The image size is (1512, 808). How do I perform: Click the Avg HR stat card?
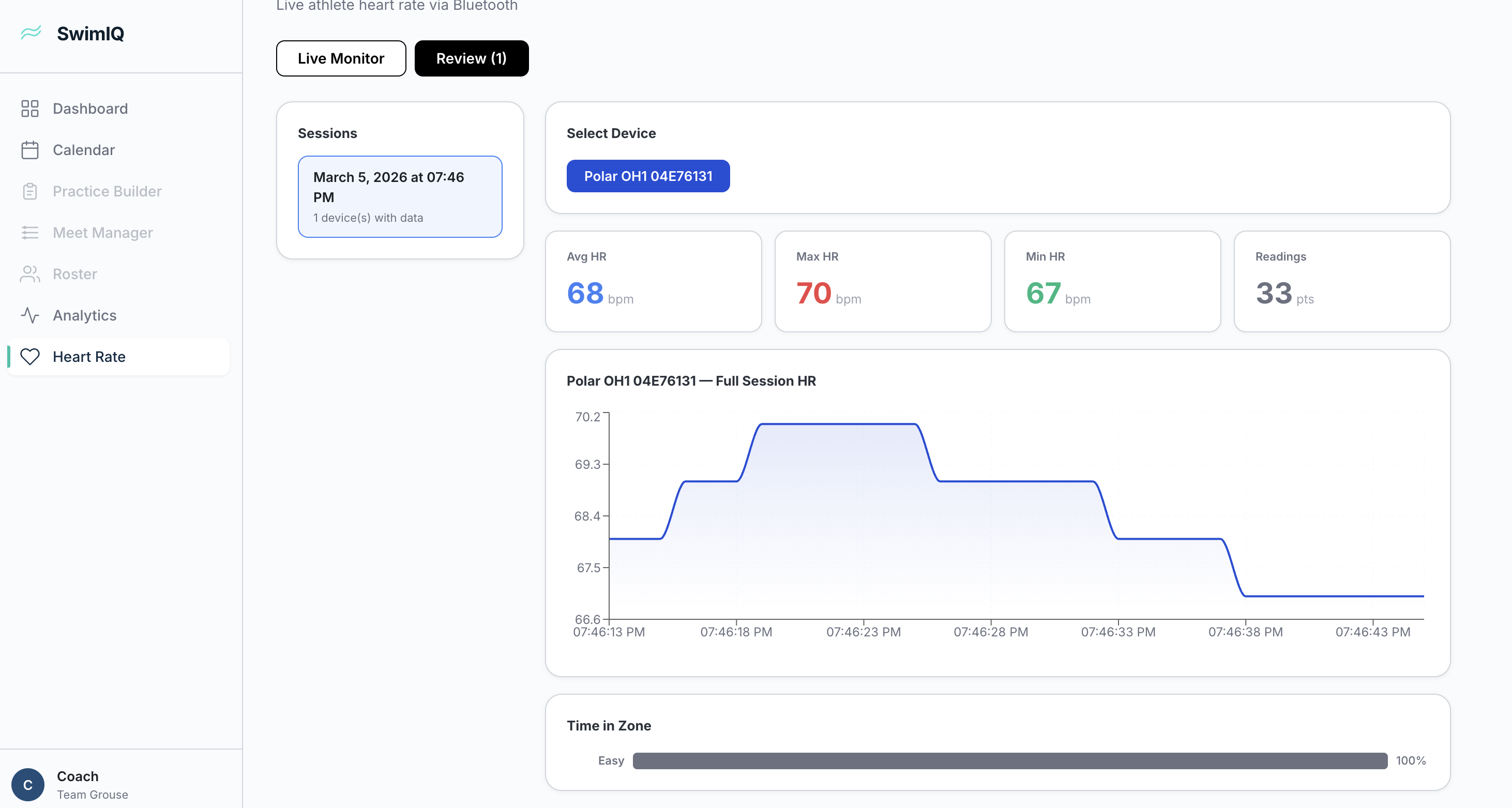click(653, 282)
